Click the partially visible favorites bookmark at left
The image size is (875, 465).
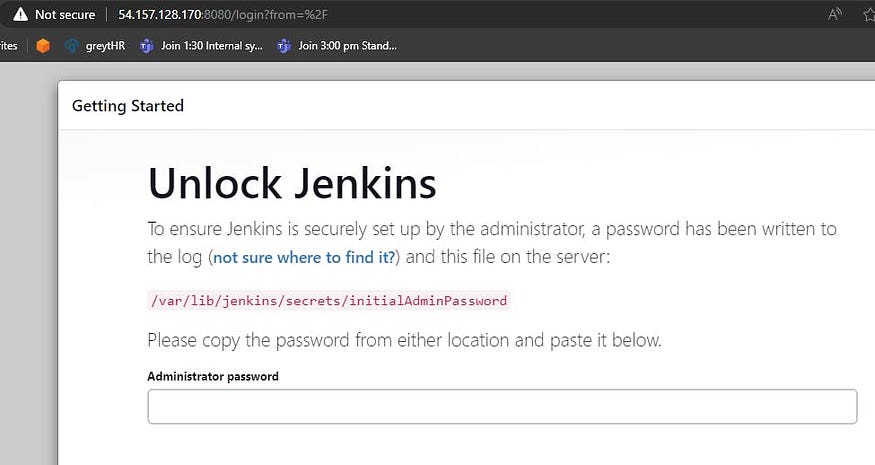[8, 46]
